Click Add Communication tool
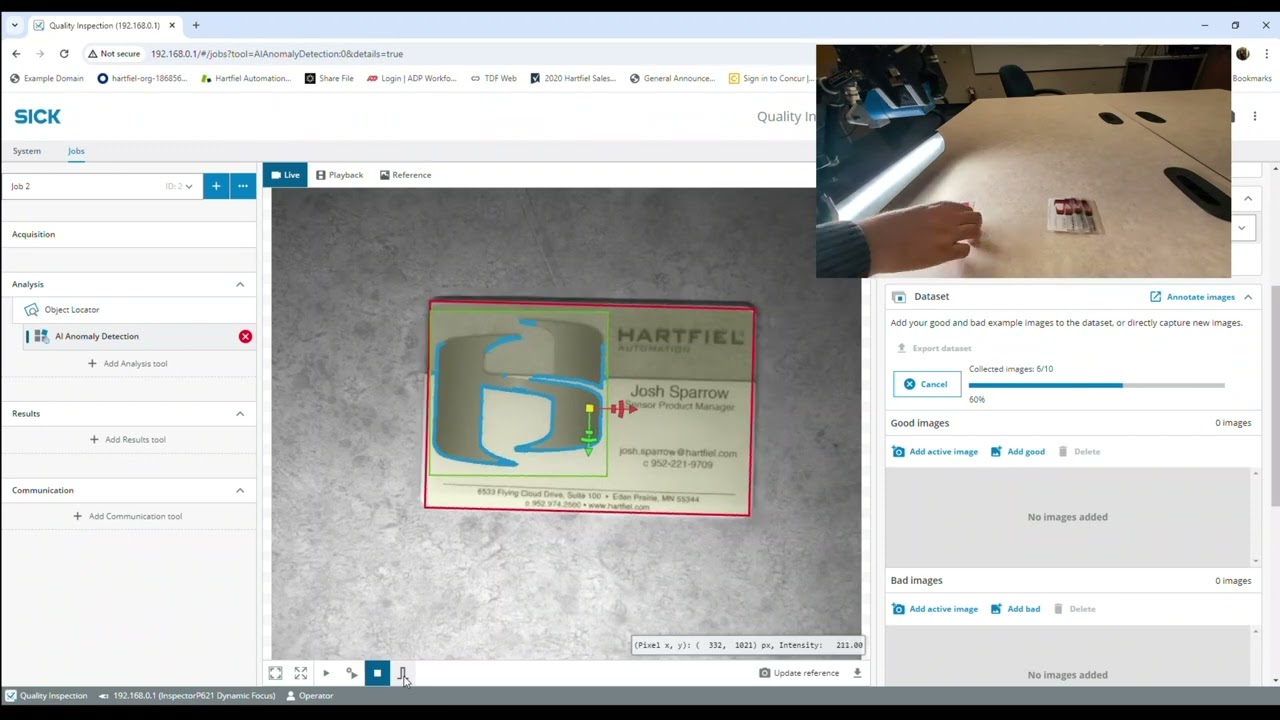The width and height of the screenshot is (1280, 720). click(x=127, y=517)
